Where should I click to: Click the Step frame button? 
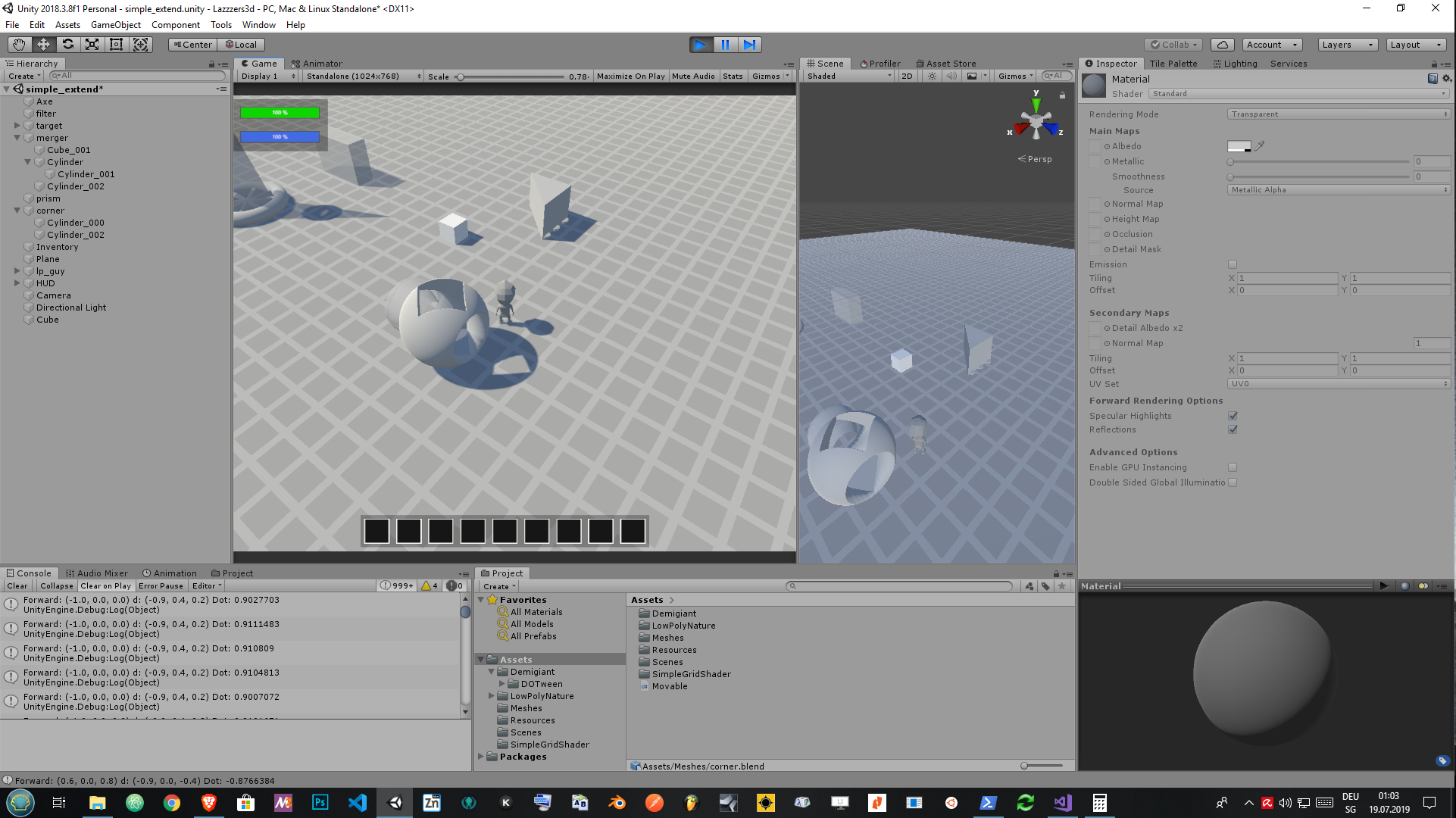coord(749,45)
